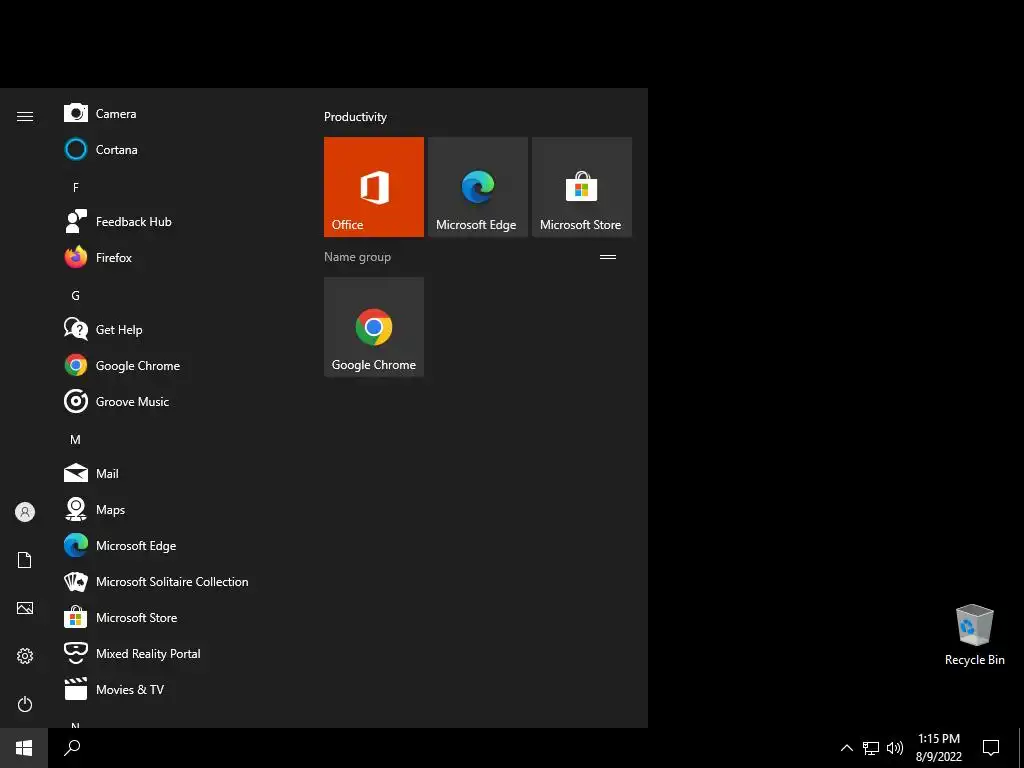Open taskbar Search magnifier
Viewport: 1024px width, 768px height.
(x=72, y=748)
